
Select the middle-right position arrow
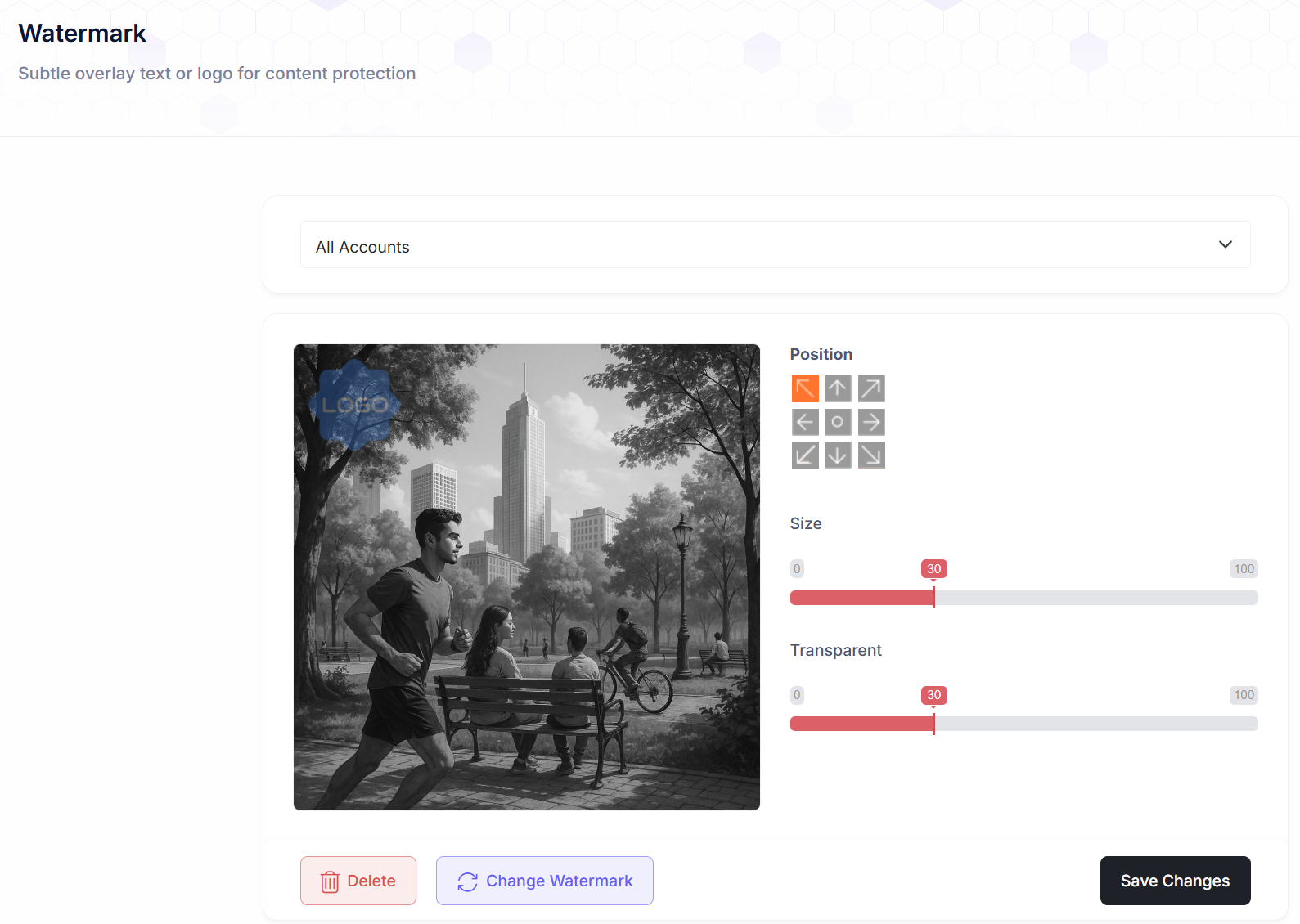click(x=871, y=422)
